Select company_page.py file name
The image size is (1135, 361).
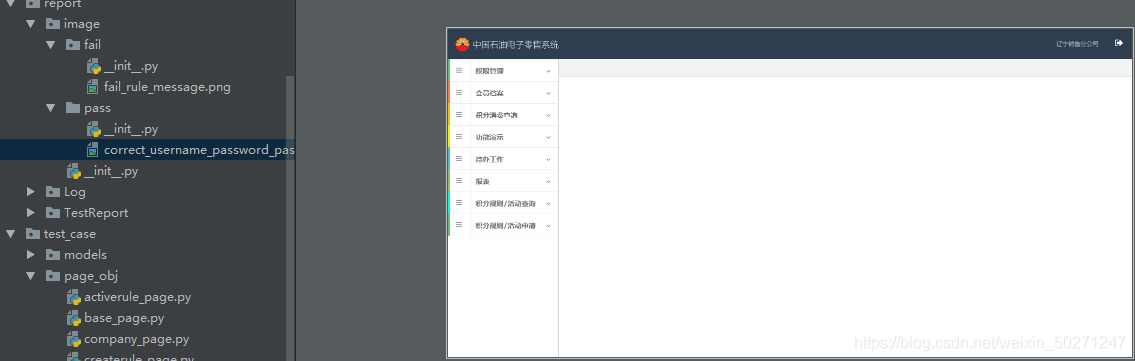point(136,339)
